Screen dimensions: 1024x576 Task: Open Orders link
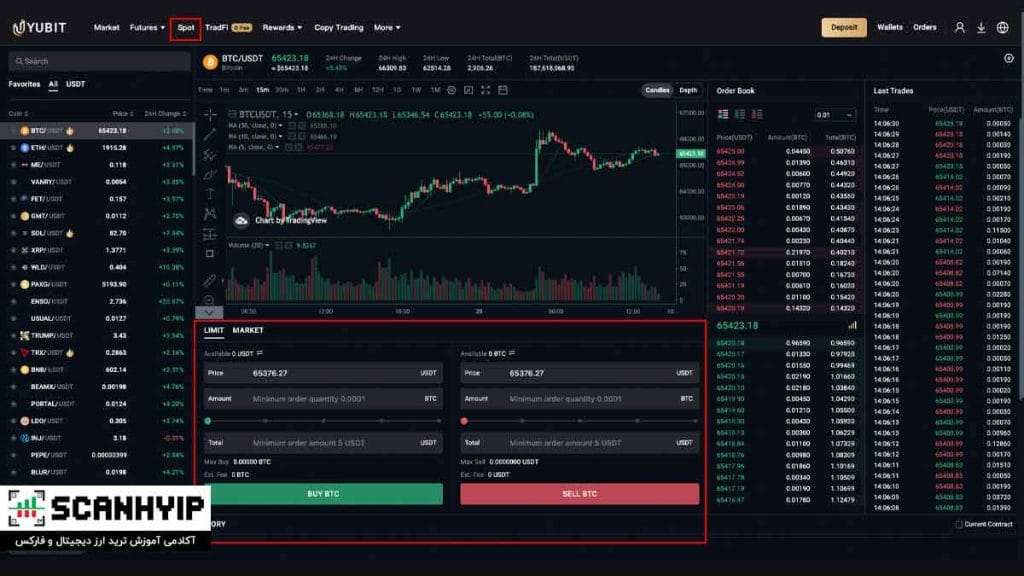[x=925, y=27]
